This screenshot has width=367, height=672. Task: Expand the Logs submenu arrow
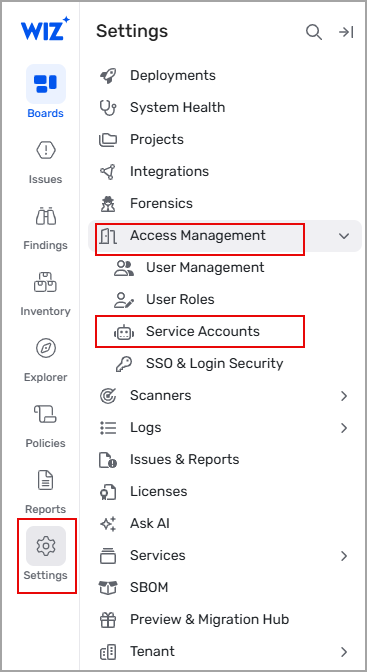(x=344, y=428)
